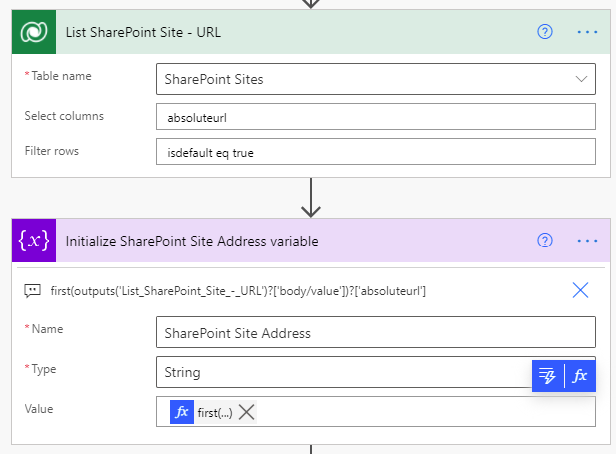Open the three-dot menu for List SharePoint Site - URL
The height and width of the screenshot is (454, 616).
point(587,32)
